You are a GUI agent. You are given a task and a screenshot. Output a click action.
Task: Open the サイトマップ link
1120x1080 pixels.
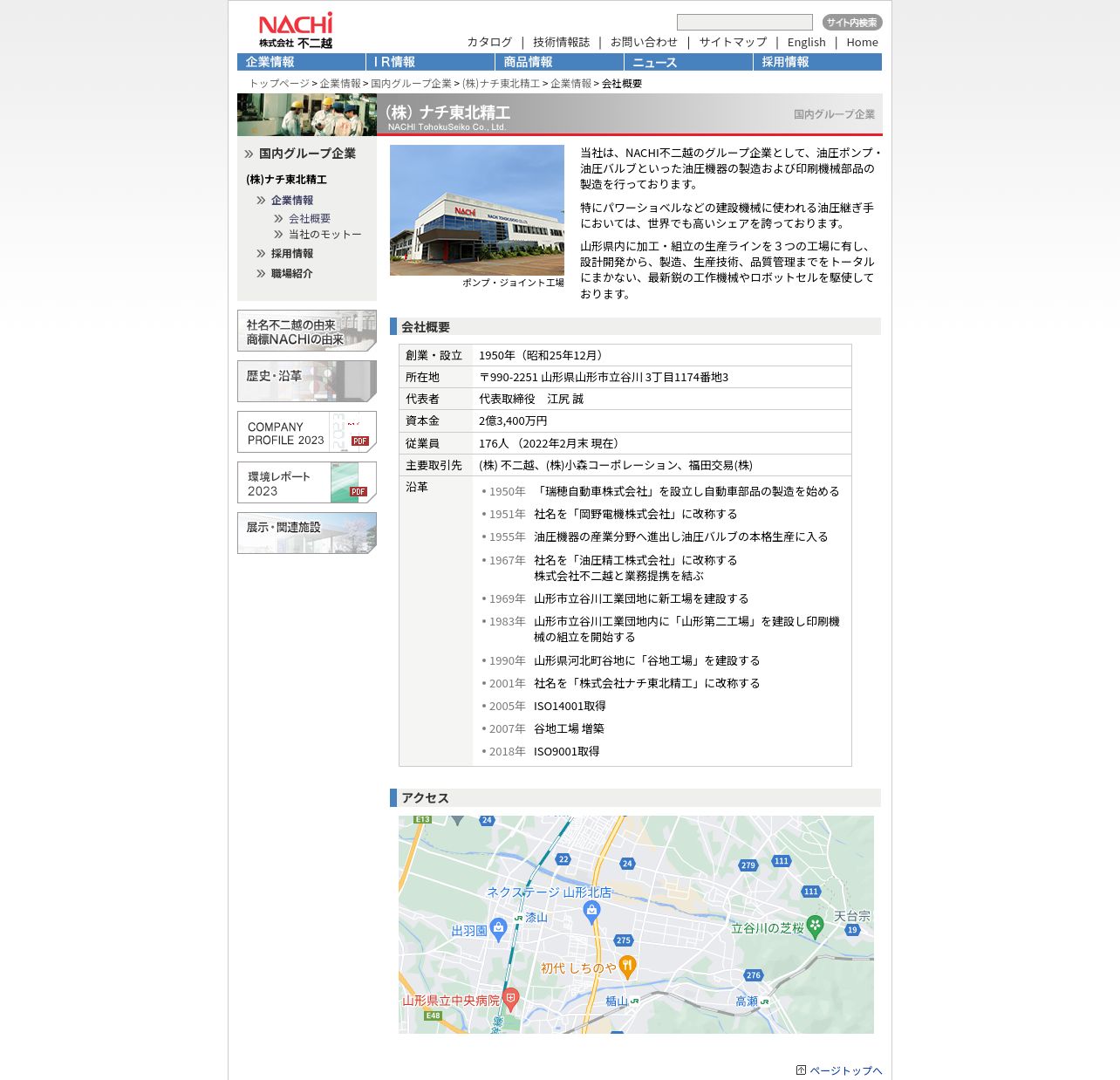coord(733,42)
